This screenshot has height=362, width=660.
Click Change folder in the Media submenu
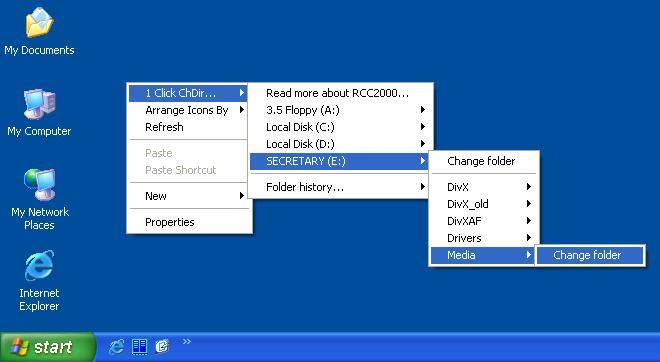coord(590,255)
